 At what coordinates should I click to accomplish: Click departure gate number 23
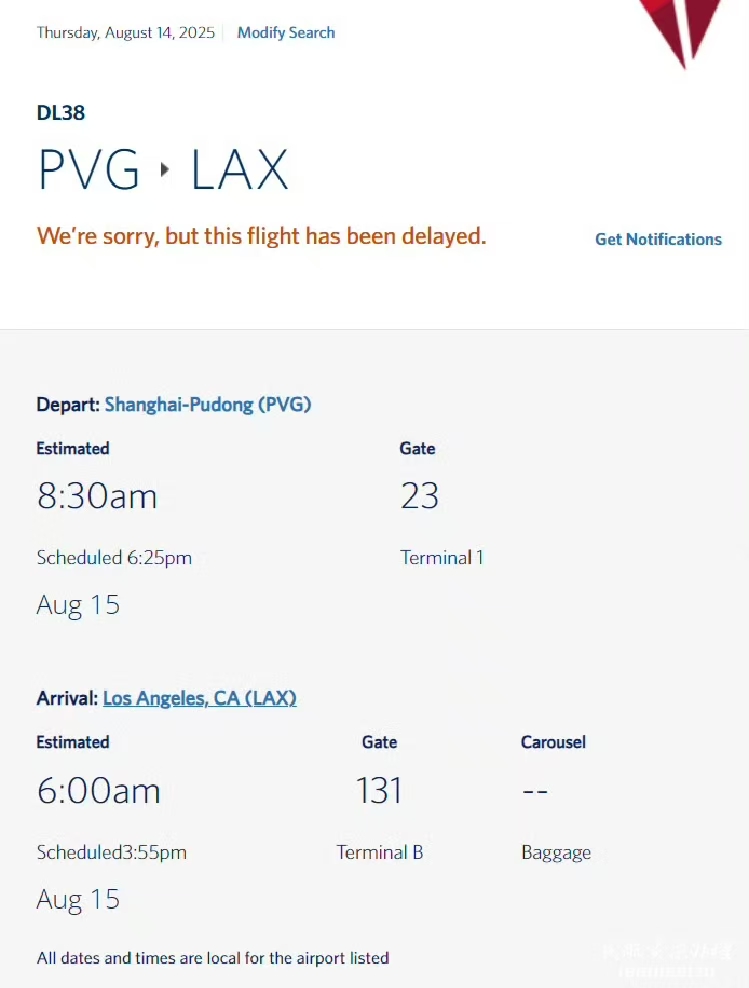pos(420,495)
